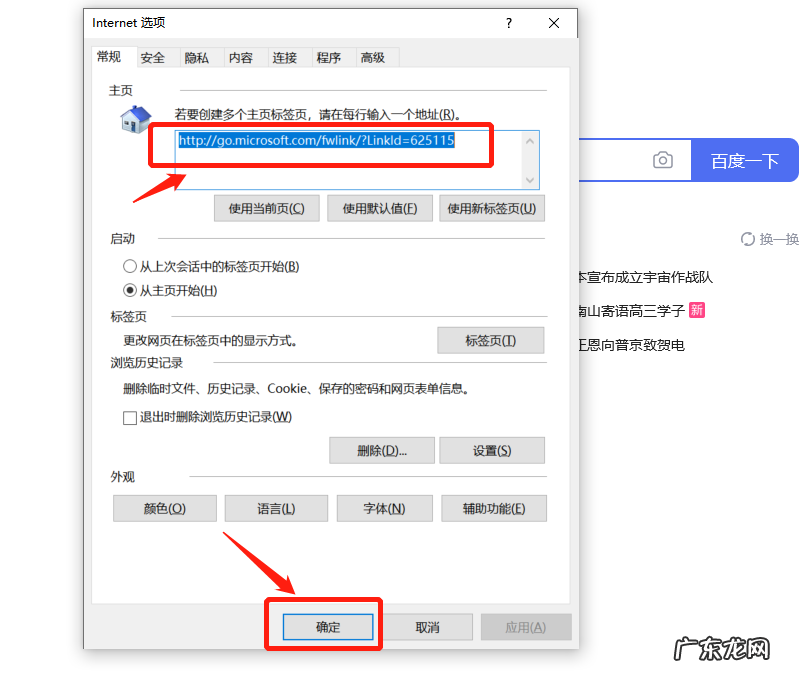Click the 百度一下 search button
Screen dimensions: 808x678
[x=745, y=160]
